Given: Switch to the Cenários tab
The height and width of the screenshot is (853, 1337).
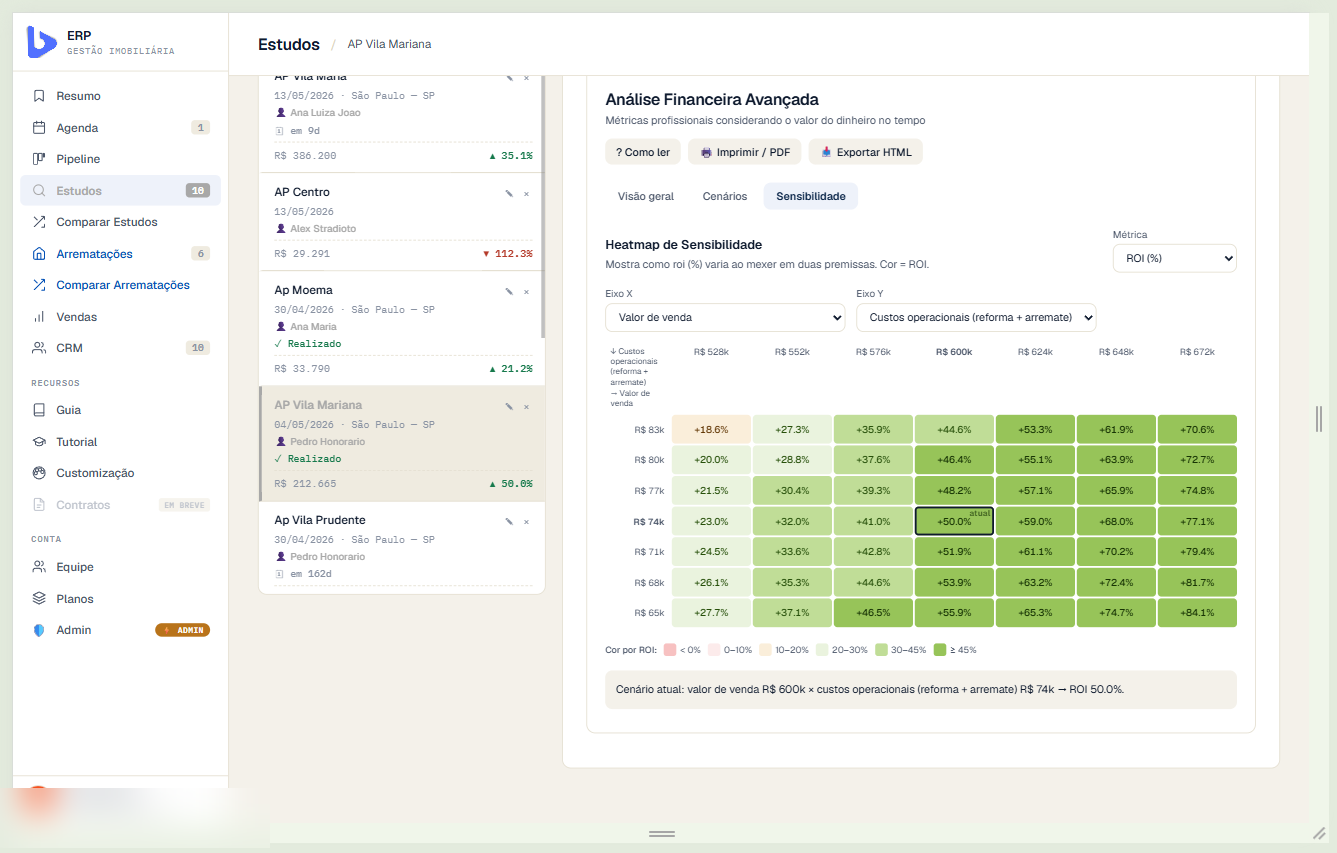Looking at the screenshot, I should (725, 196).
